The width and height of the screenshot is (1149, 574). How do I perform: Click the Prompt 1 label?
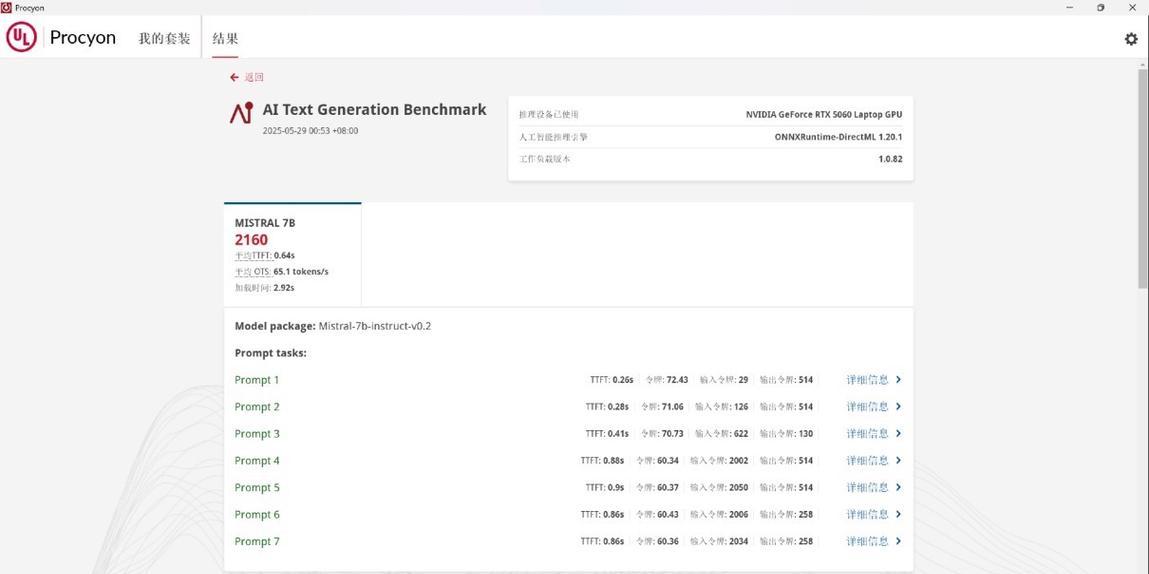(x=256, y=380)
